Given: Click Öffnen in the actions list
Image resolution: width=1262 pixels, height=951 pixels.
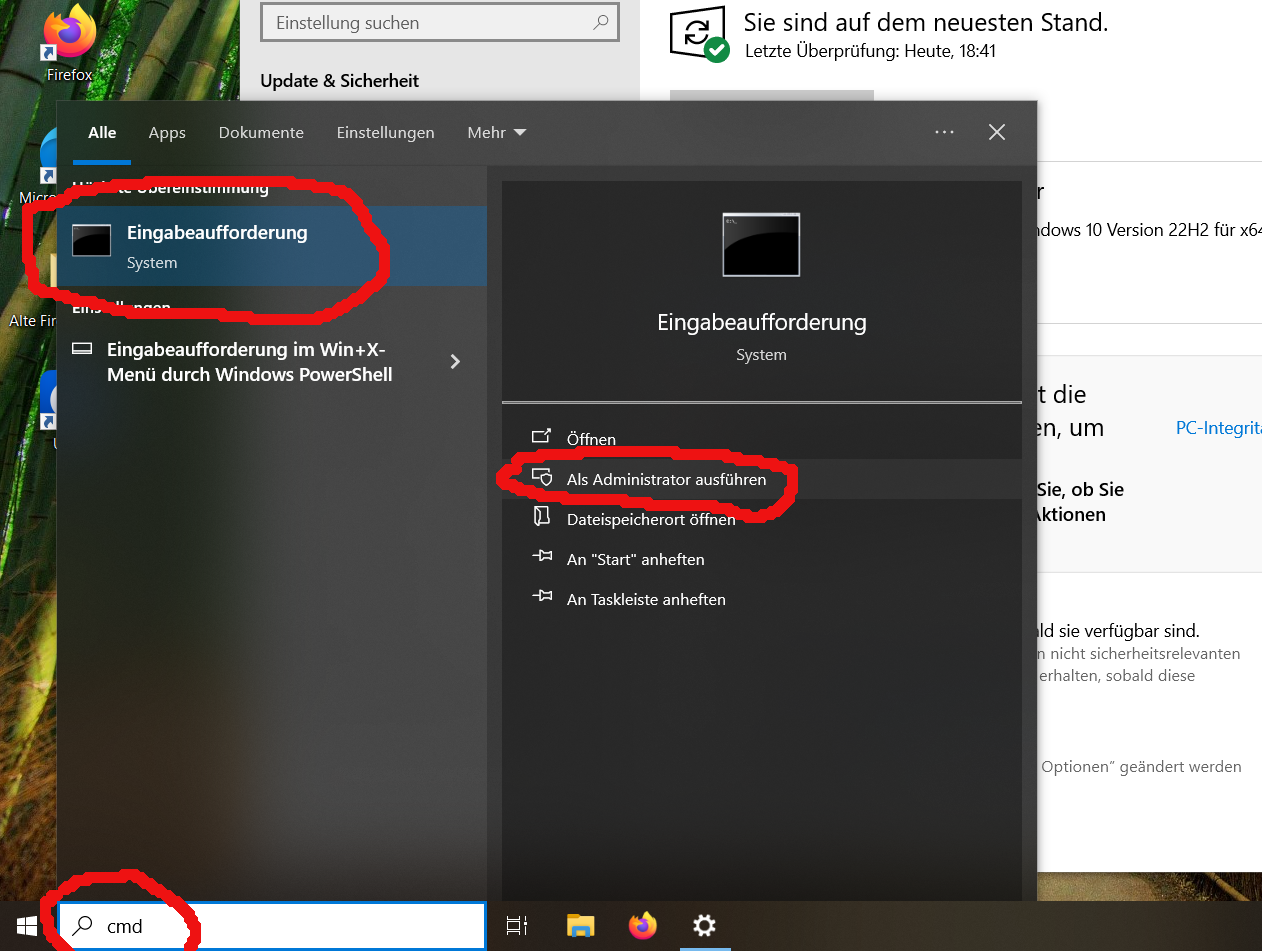Looking at the screenshot, I should (591, 439).
